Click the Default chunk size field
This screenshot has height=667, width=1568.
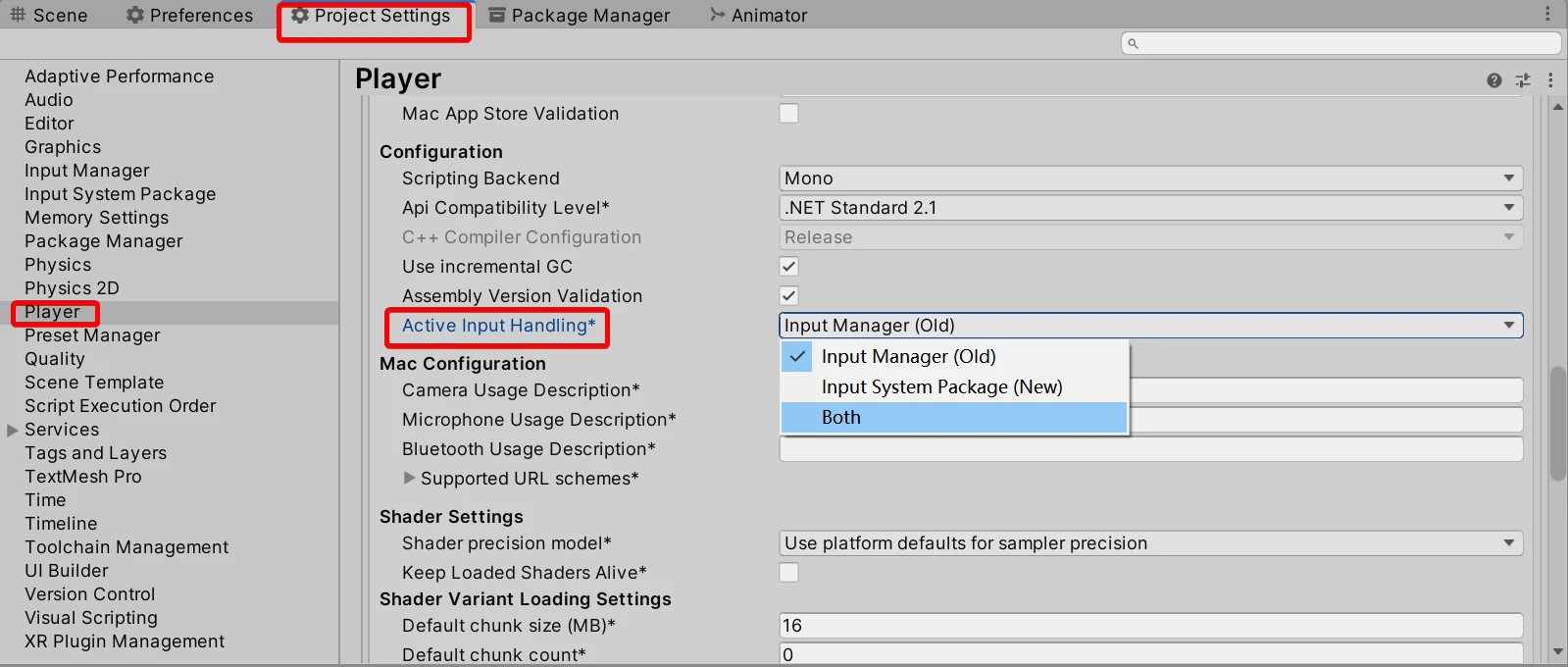click(x=1150, y=626)
